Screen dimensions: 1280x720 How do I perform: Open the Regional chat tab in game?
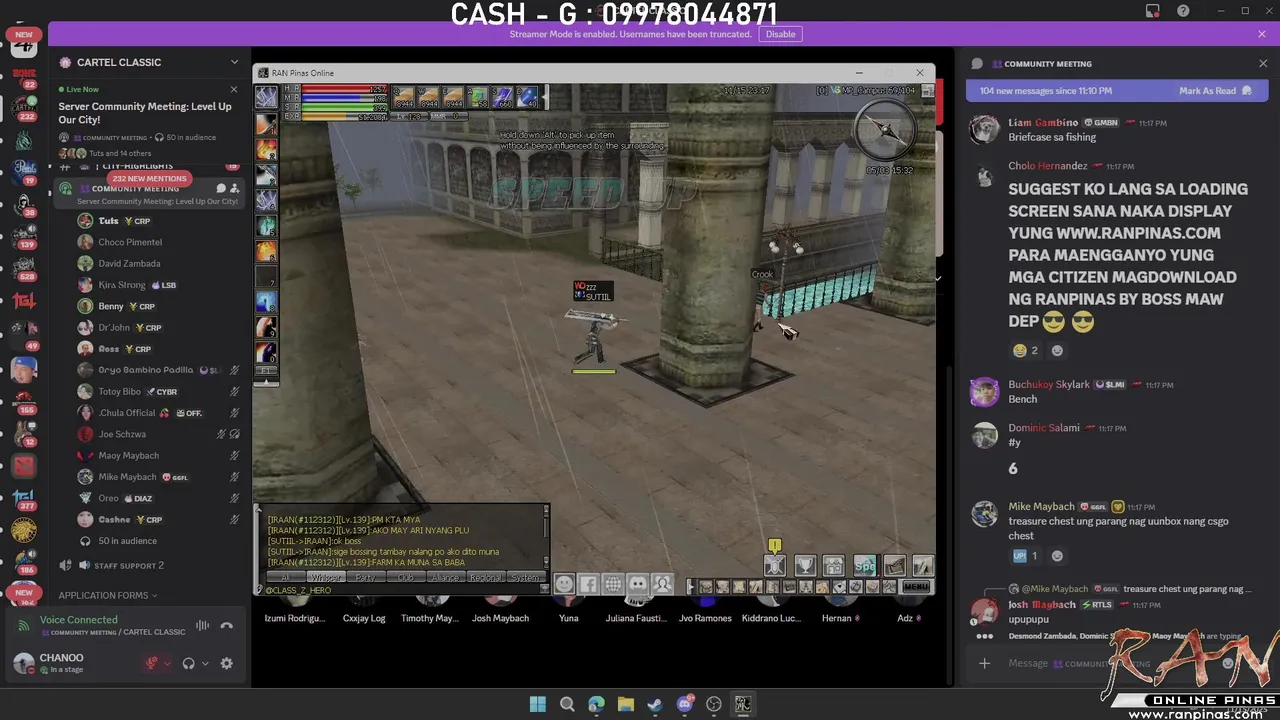(x=486, y=578)
